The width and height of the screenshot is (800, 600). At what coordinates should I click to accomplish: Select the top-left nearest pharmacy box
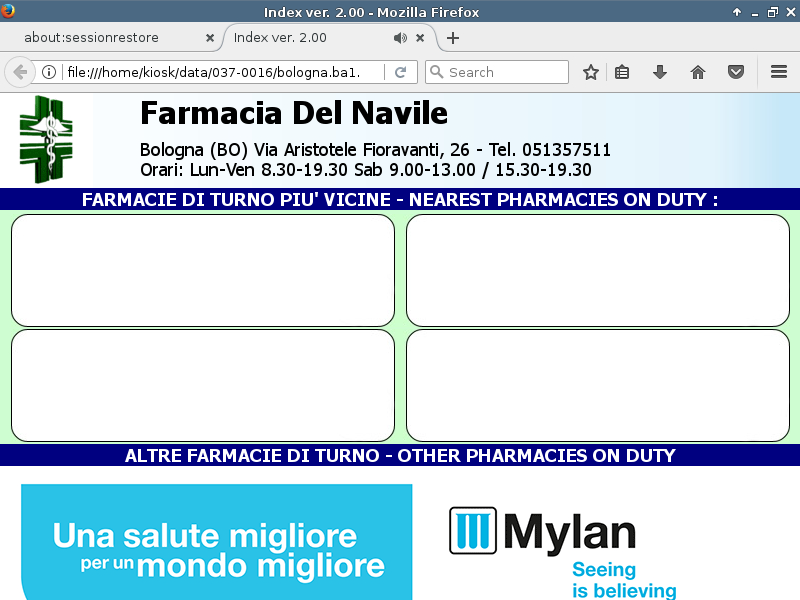203,270
